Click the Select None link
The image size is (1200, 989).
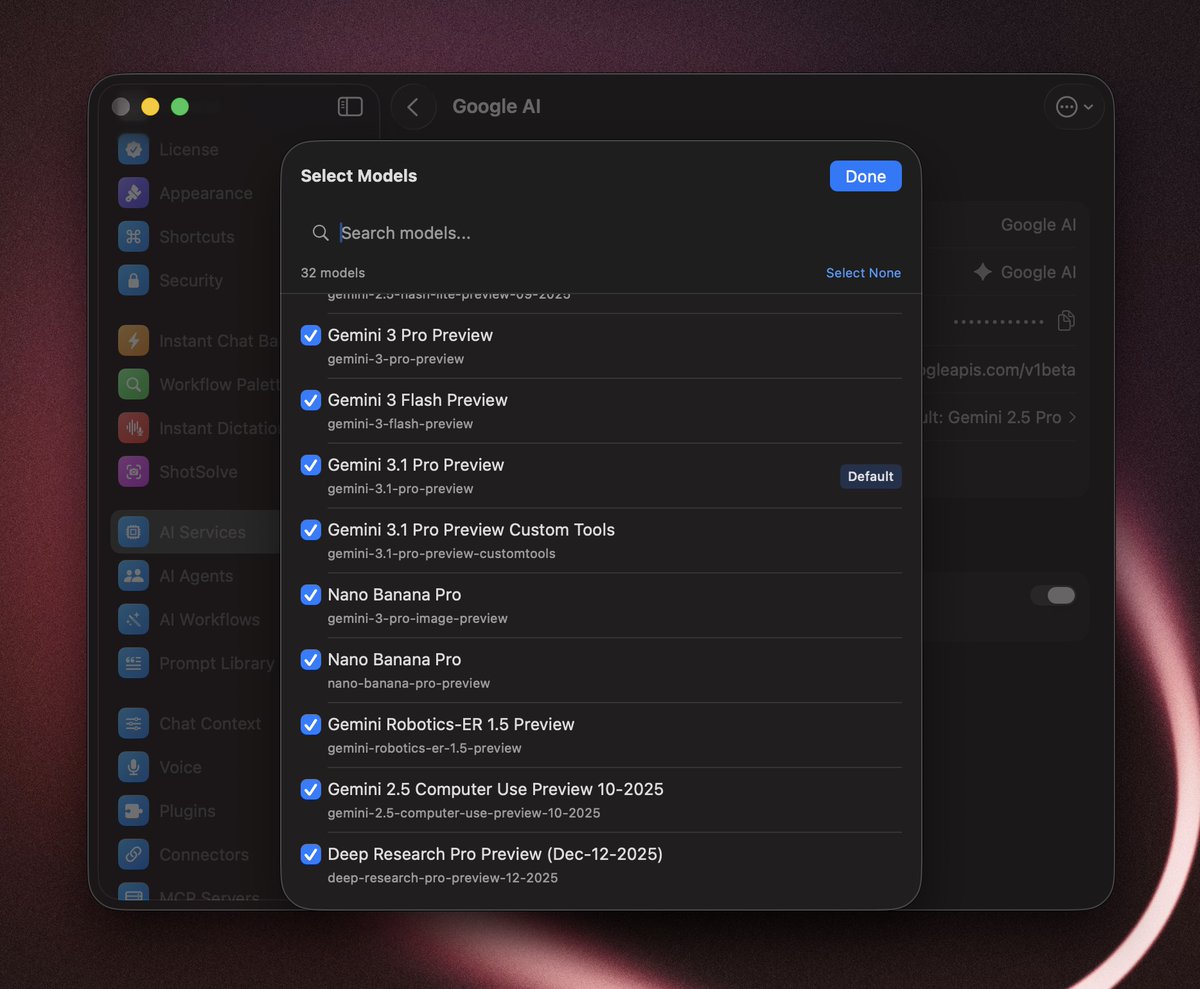[x=863, y=273]
